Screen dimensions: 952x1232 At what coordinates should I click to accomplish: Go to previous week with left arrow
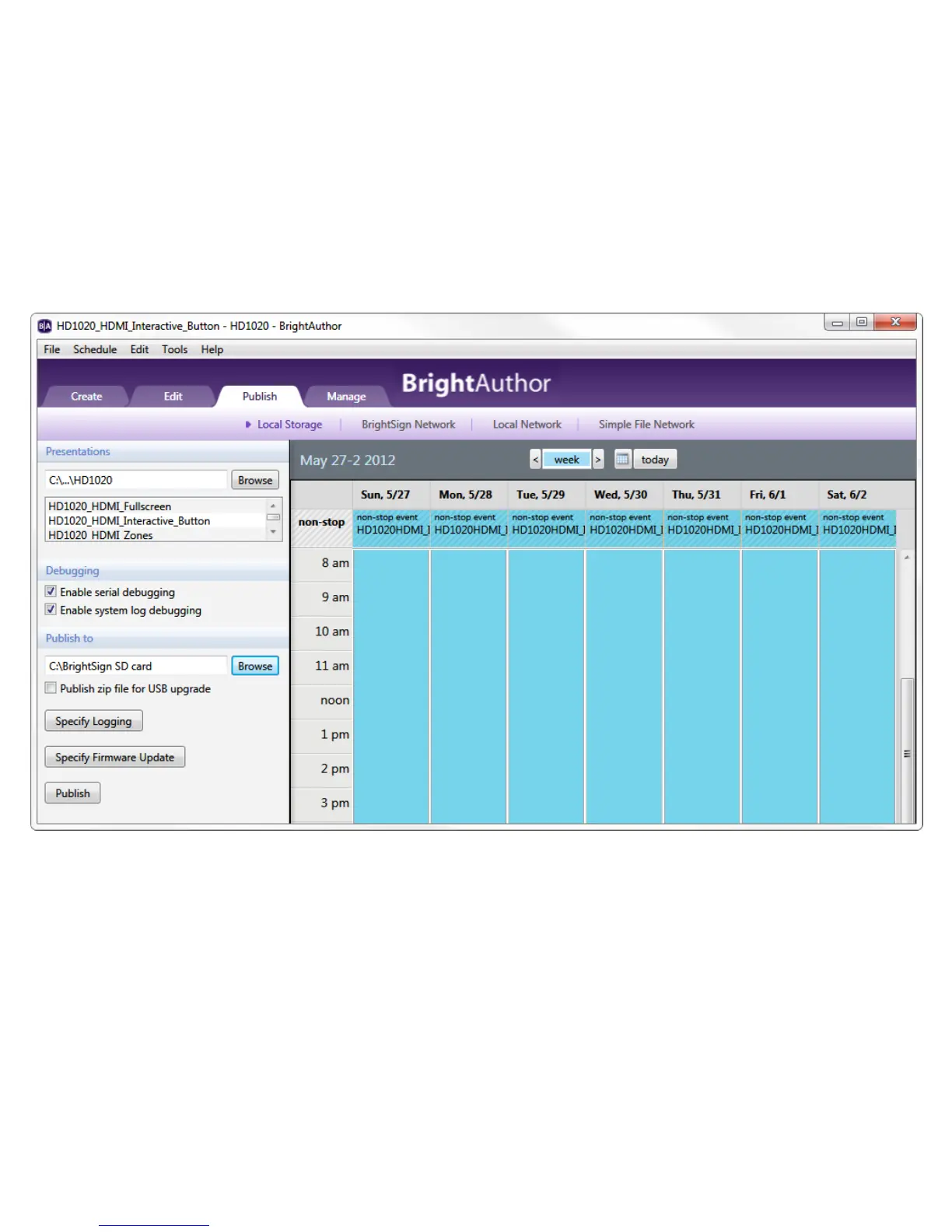(x=535, y=460)
